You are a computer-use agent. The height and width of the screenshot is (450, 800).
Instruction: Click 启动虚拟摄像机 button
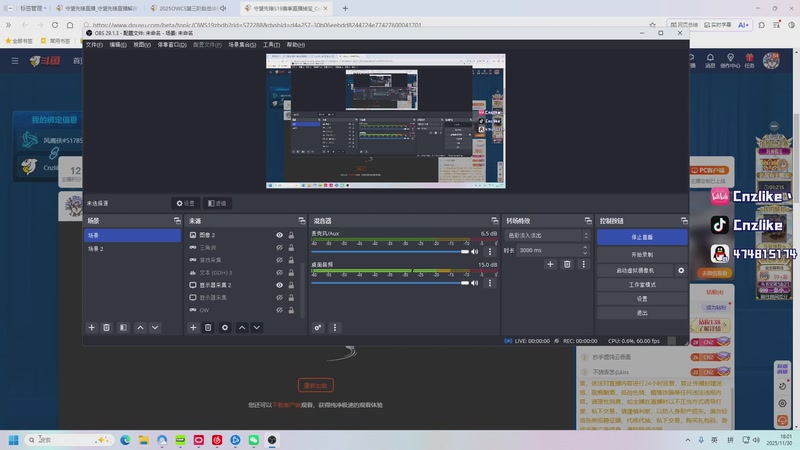tap(635, 270)
